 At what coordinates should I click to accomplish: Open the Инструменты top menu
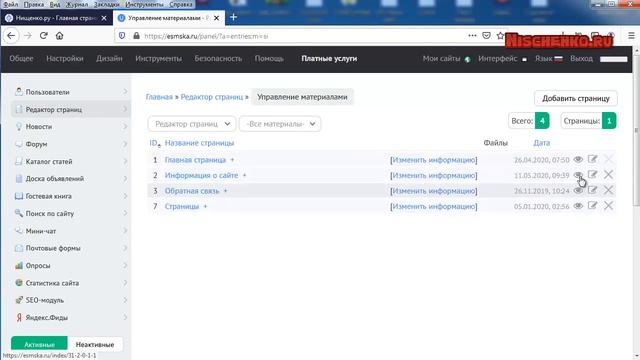[158, 59]
